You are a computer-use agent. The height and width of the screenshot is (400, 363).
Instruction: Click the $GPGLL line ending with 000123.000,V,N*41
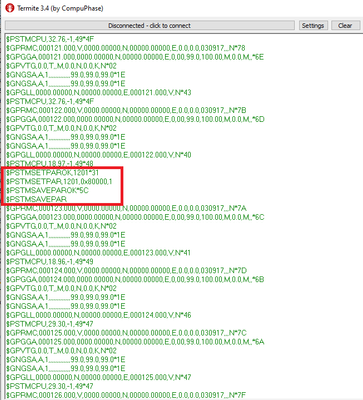pos(98,253)
